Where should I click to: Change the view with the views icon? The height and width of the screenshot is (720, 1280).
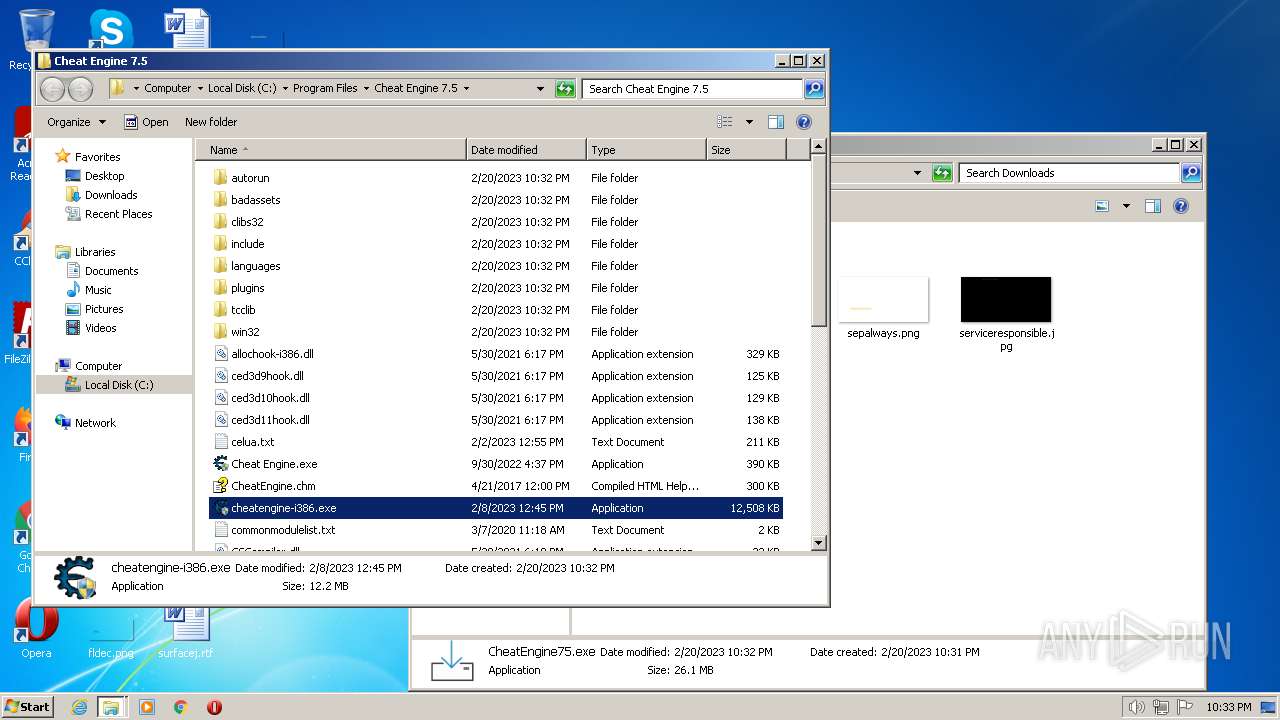[x=725, y=122]
